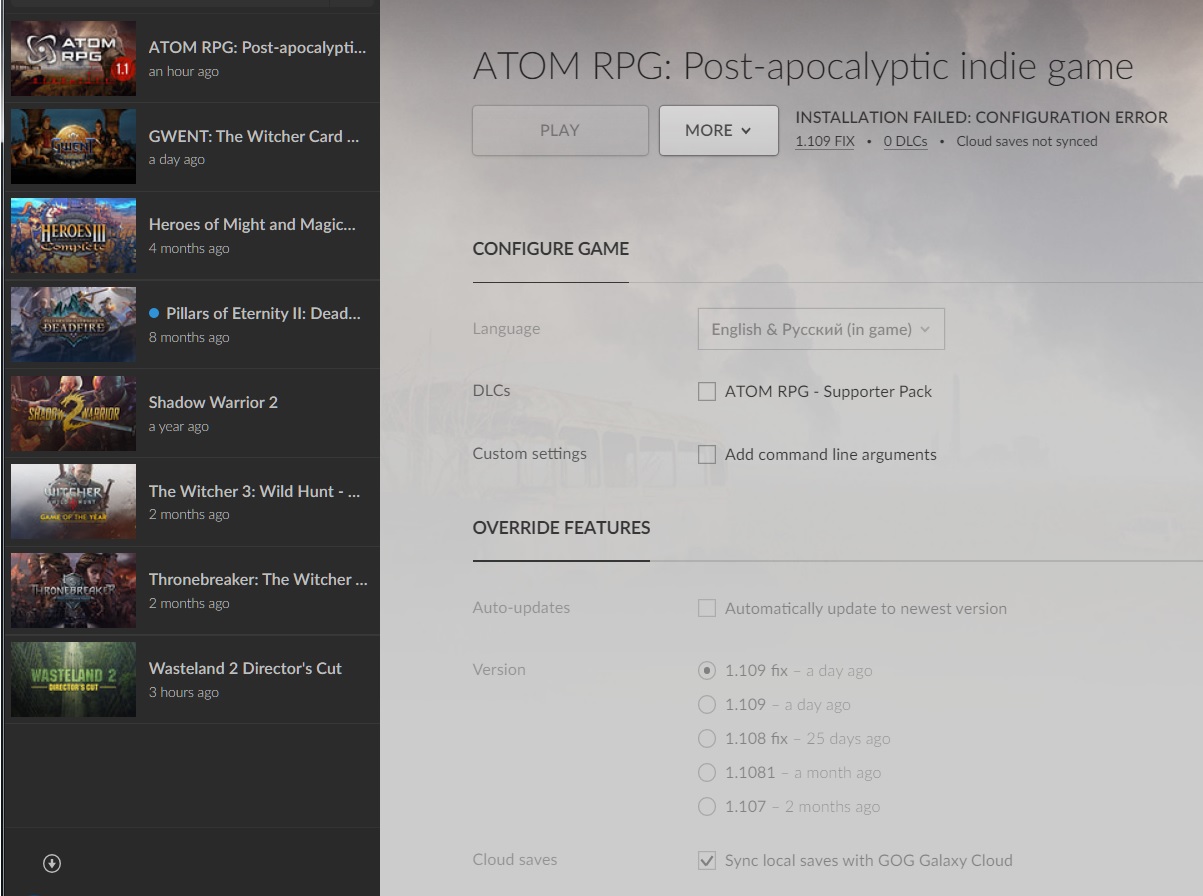The image size is (1203, 896).
Task: Click Cloud saves not synced status
Action: pos(1027,141)
